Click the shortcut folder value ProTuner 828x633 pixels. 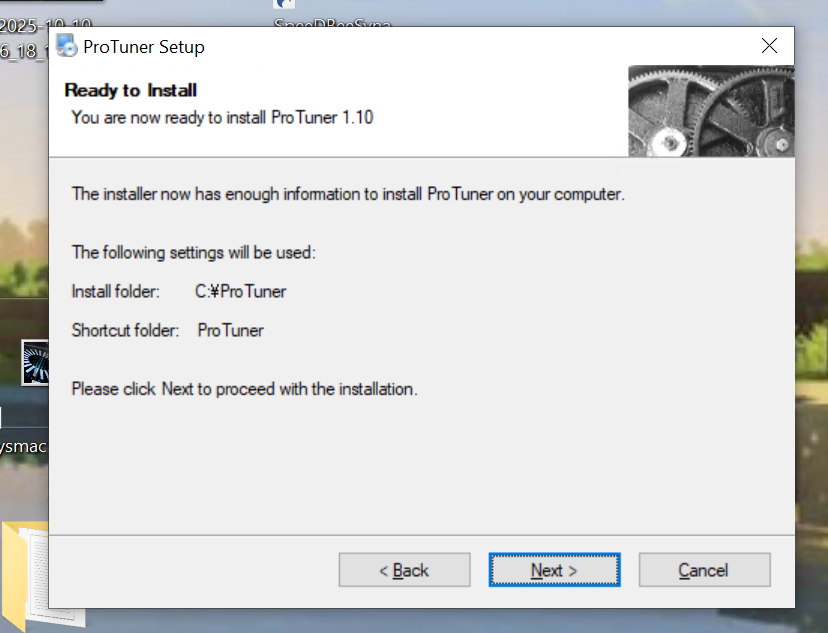point(231,330)
